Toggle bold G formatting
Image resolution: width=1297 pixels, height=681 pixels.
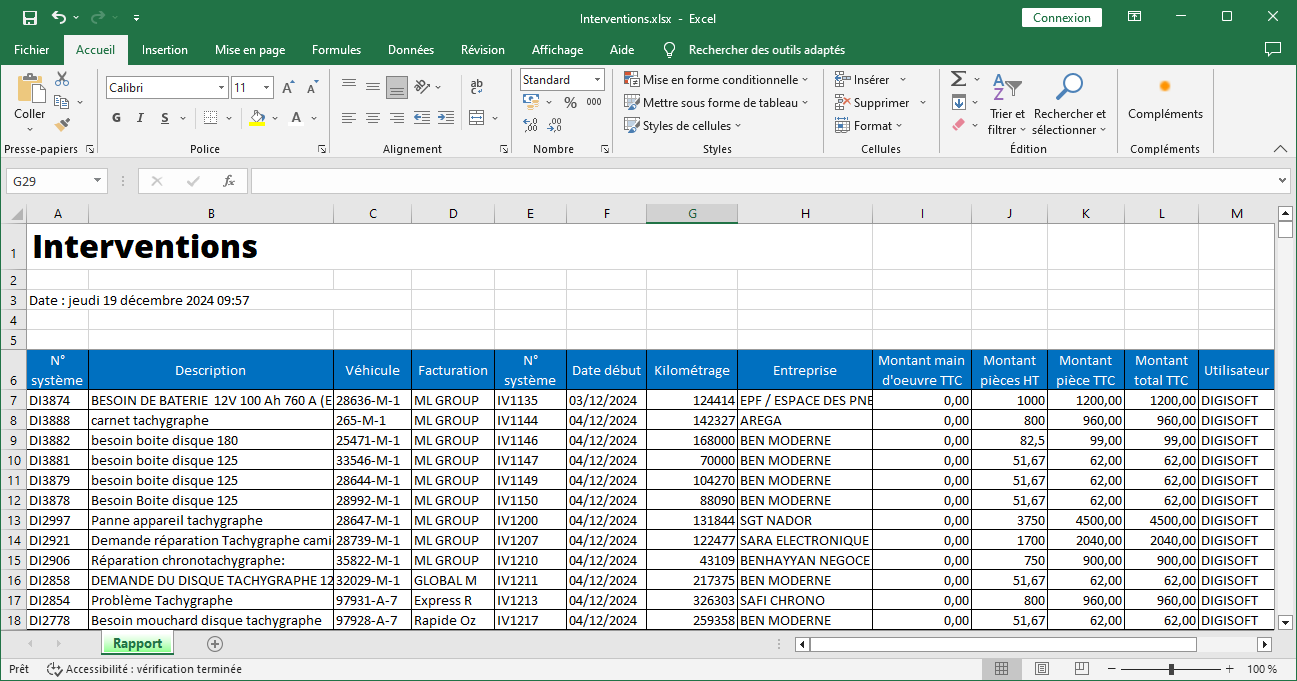click(116, 118)
